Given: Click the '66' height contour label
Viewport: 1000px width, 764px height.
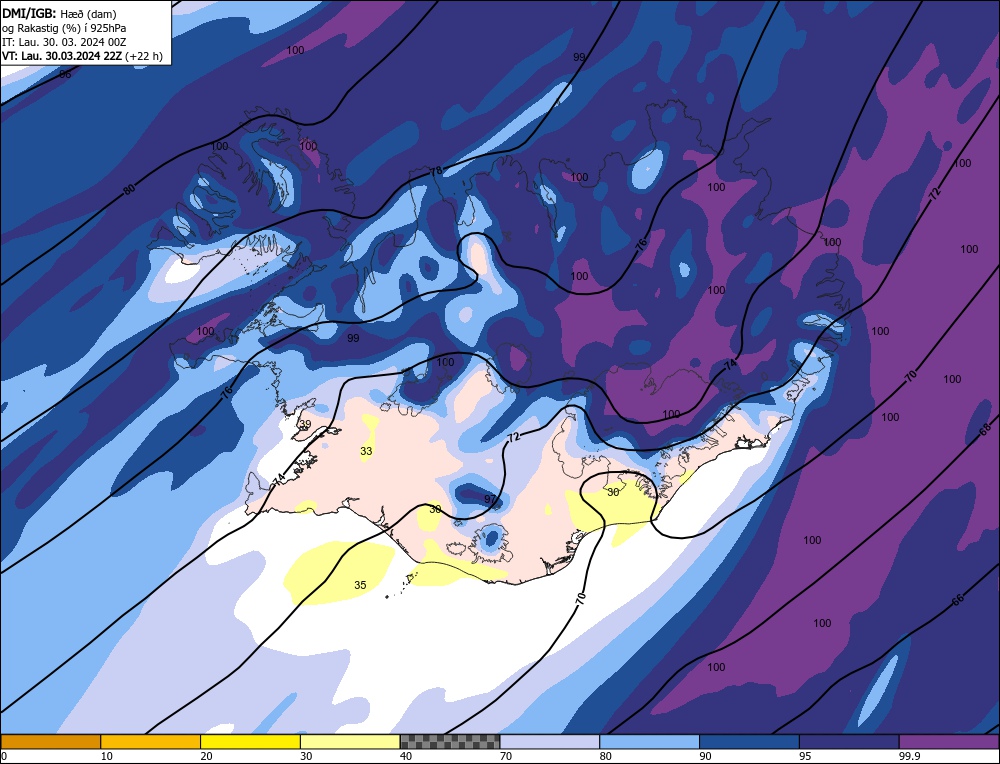Looking at the screenshot, I should (957, 599).
